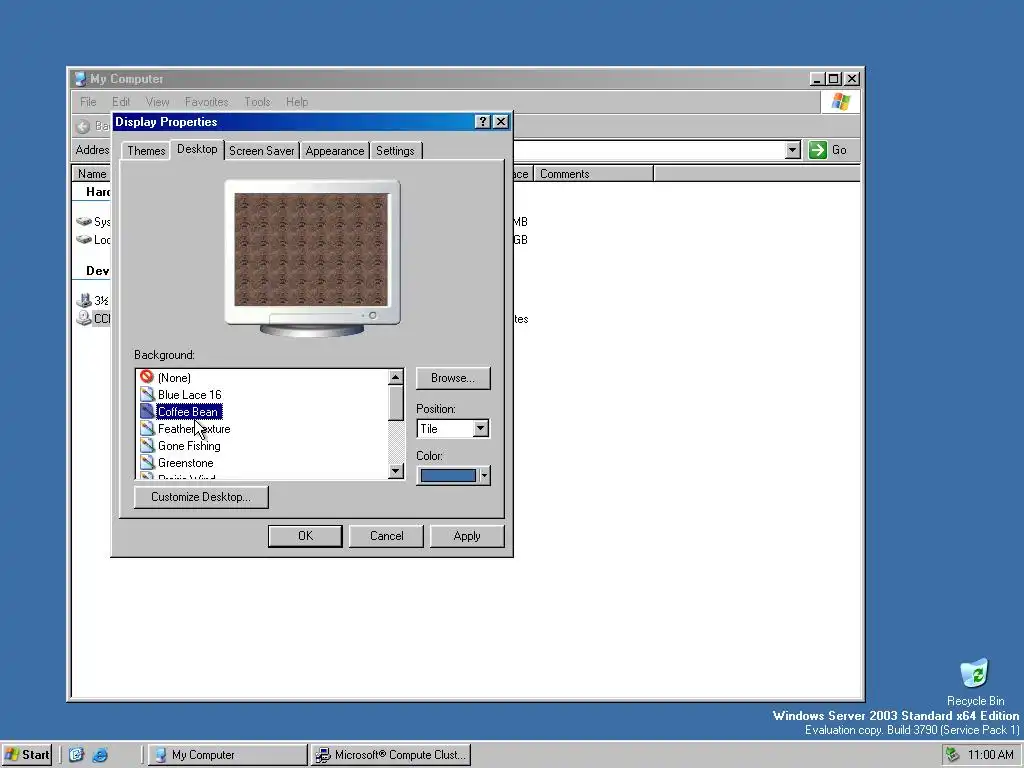Screen dimensions: 1024x768
Task: Click Cancel in Display Properties
Action: tap(386, 536)
